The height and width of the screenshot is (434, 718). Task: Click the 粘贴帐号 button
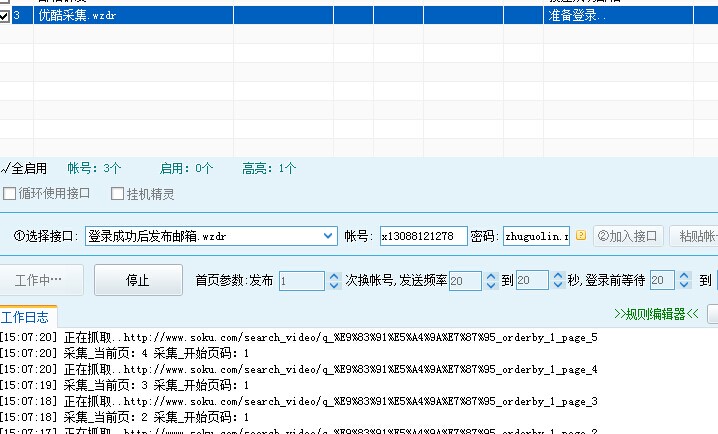click(x=694, y=236)
